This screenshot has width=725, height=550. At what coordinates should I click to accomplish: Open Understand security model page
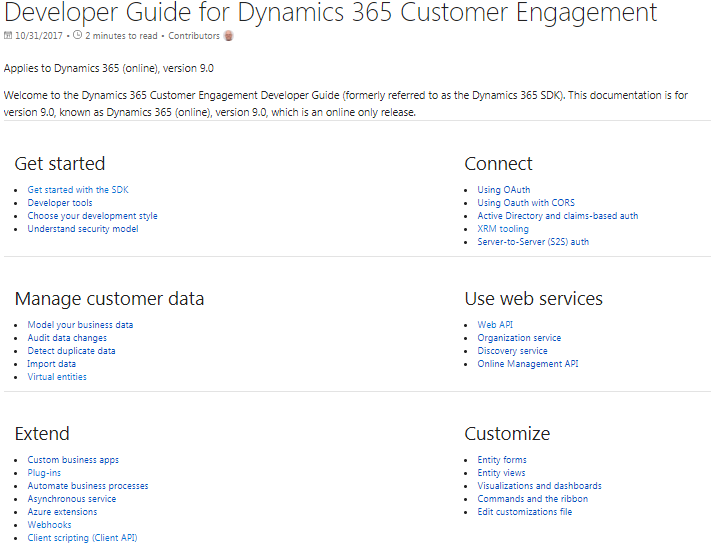pyautogui.click(x=83, y=229)
